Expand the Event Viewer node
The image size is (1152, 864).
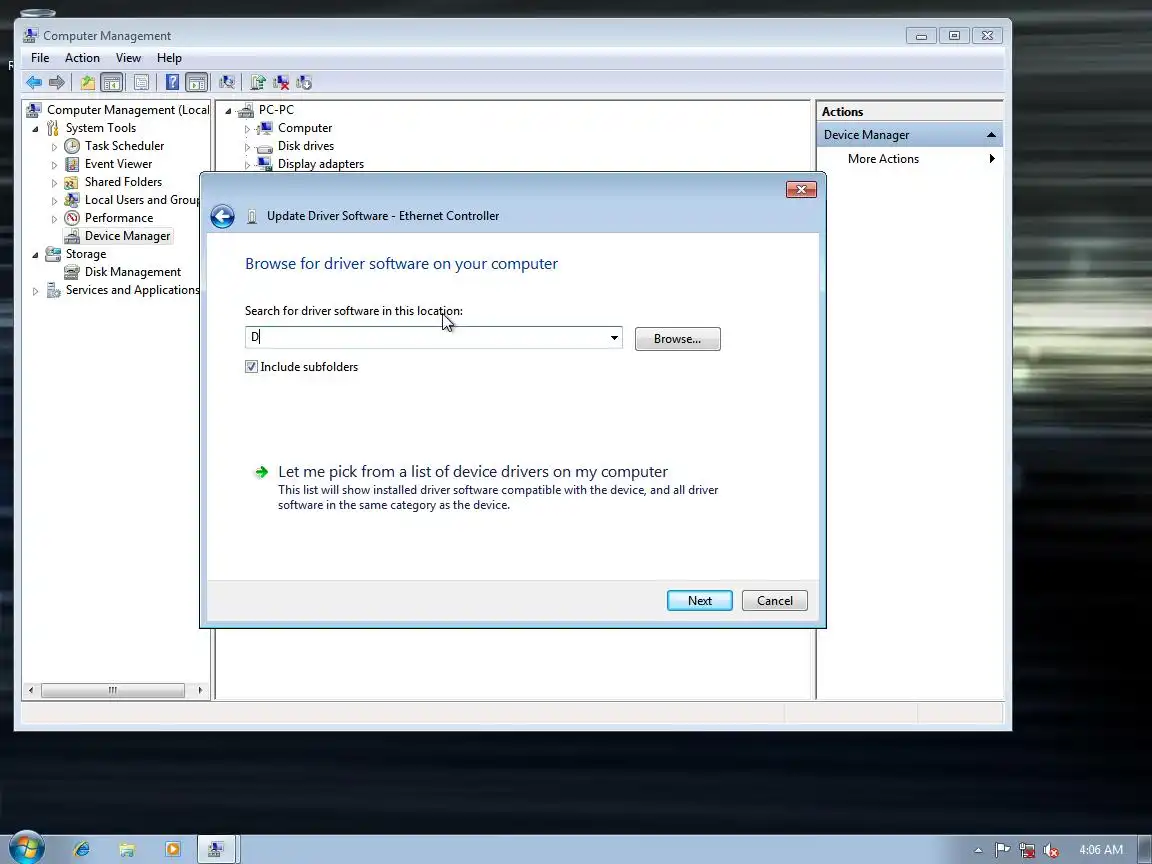pos(54,165)
